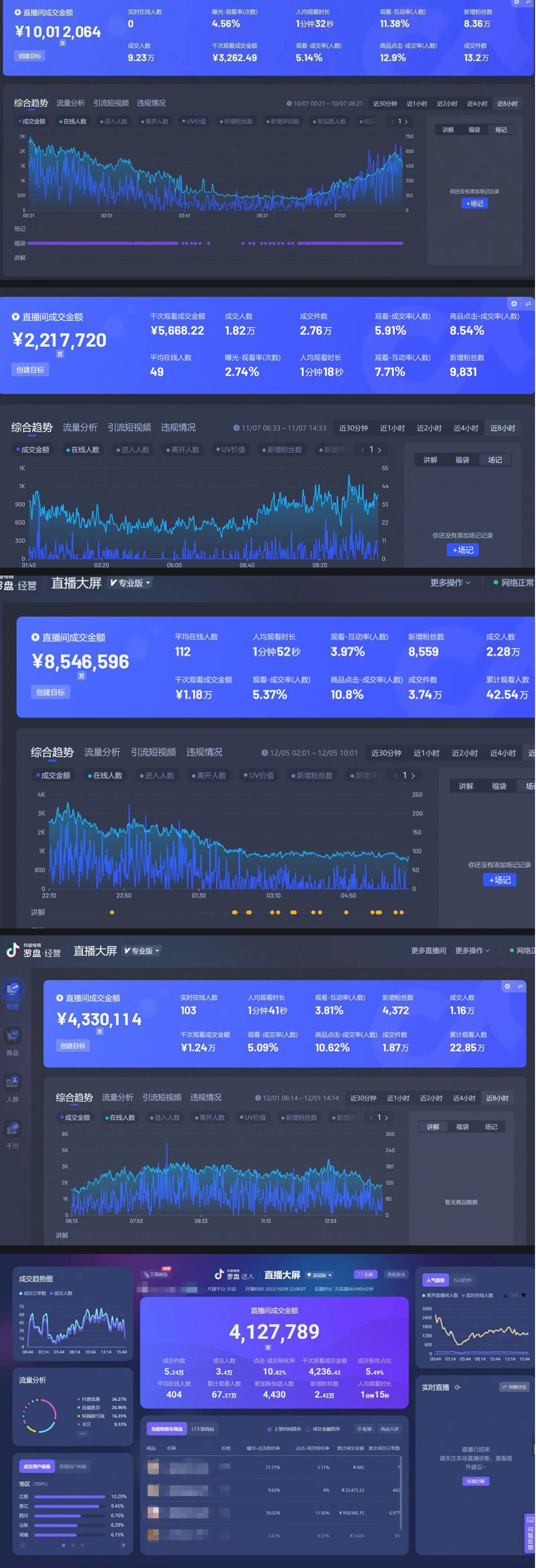Image resolution: width=536 pixels, height=1568 pixels.
Task: Open 商品 sidebar icon in ¥4,330,114 dashboard
Action: [x=13, y=1037]
